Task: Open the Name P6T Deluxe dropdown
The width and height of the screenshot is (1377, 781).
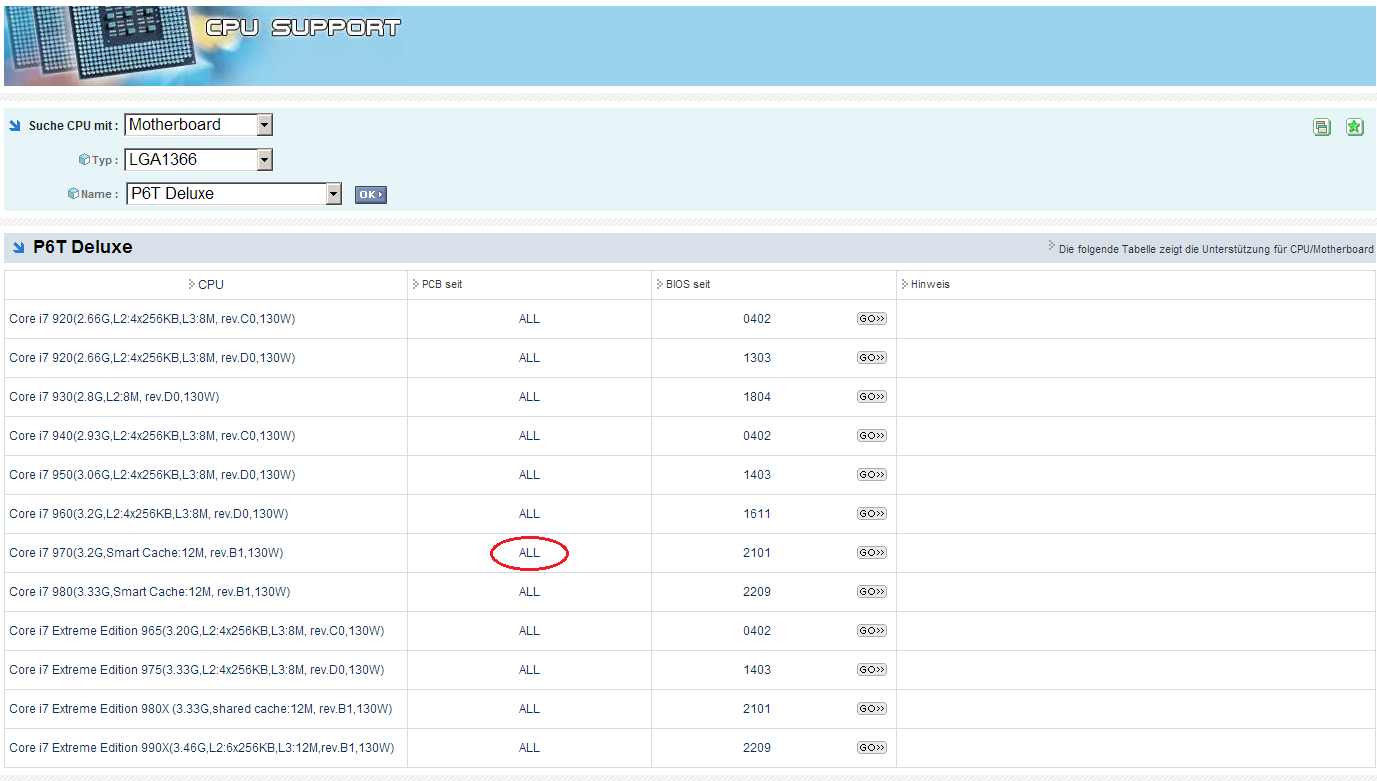Action: tap(234, 194)
